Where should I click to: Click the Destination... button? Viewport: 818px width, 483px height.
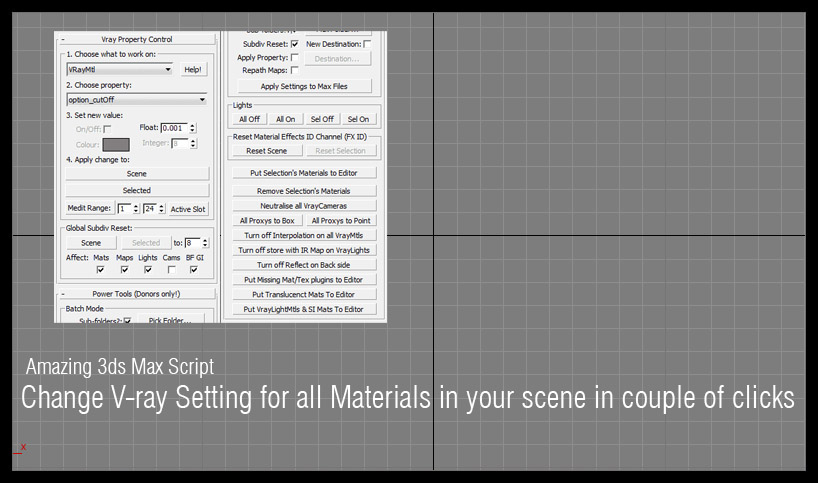[337, 59]
